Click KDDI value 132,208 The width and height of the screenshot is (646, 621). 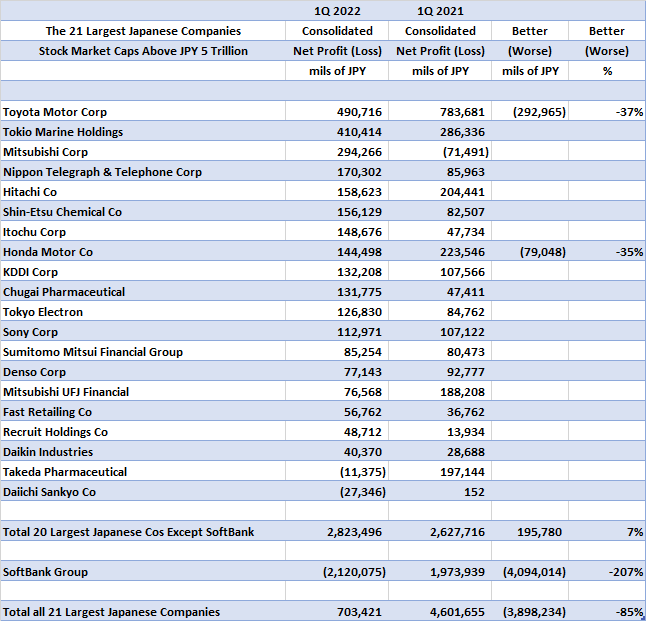point(359,272)
